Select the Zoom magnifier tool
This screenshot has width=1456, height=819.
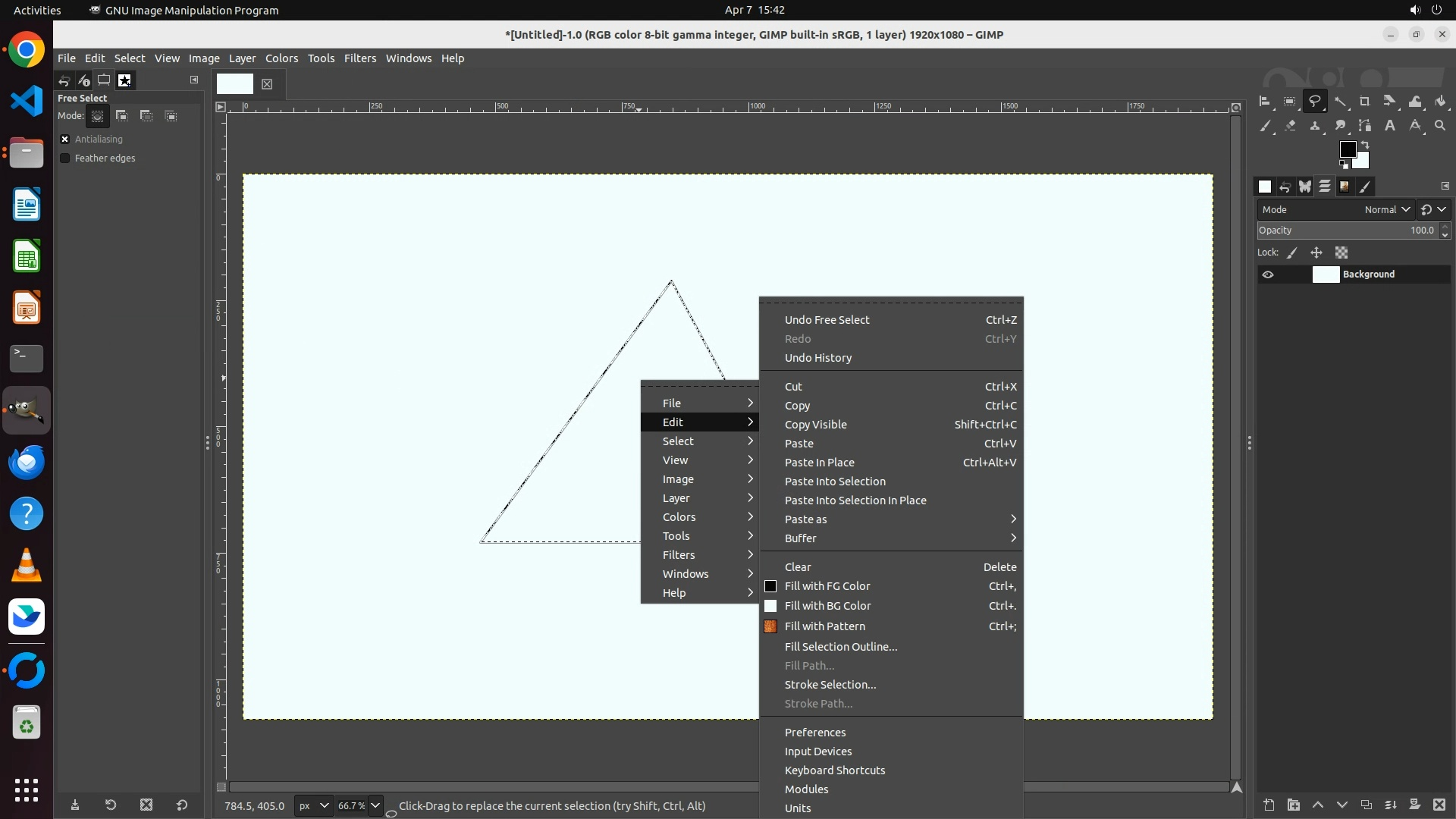(x=1440, y=126)
